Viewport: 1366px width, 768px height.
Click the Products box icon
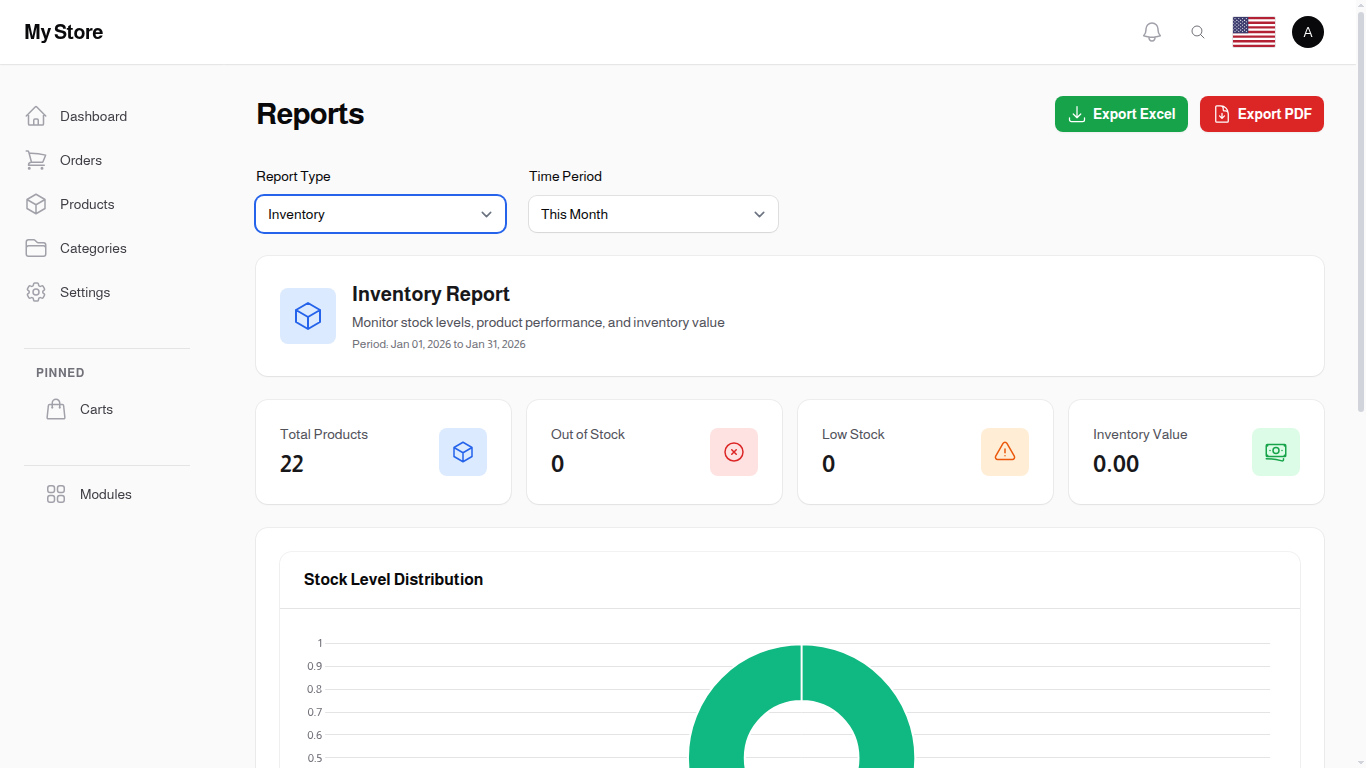point(36,204)
